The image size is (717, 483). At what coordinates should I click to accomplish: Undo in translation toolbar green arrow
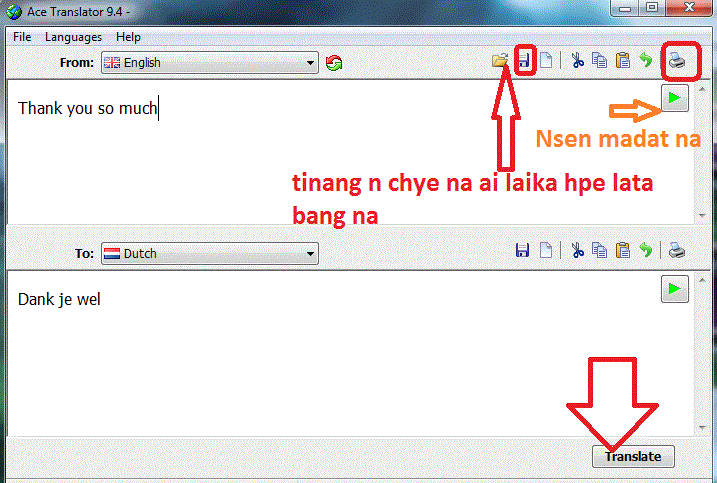pos(646,250)
